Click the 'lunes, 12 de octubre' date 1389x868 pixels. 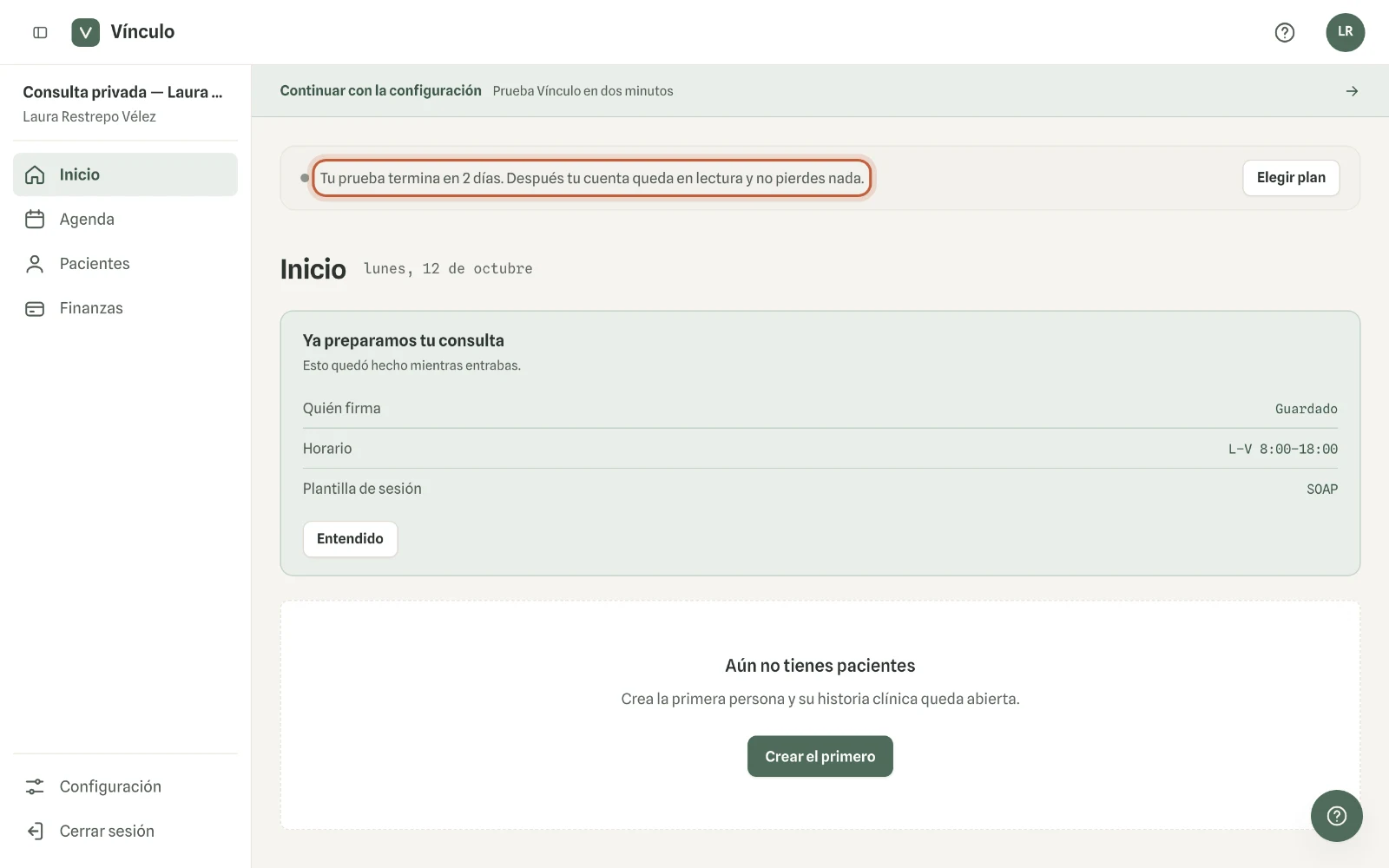point(448,269)
